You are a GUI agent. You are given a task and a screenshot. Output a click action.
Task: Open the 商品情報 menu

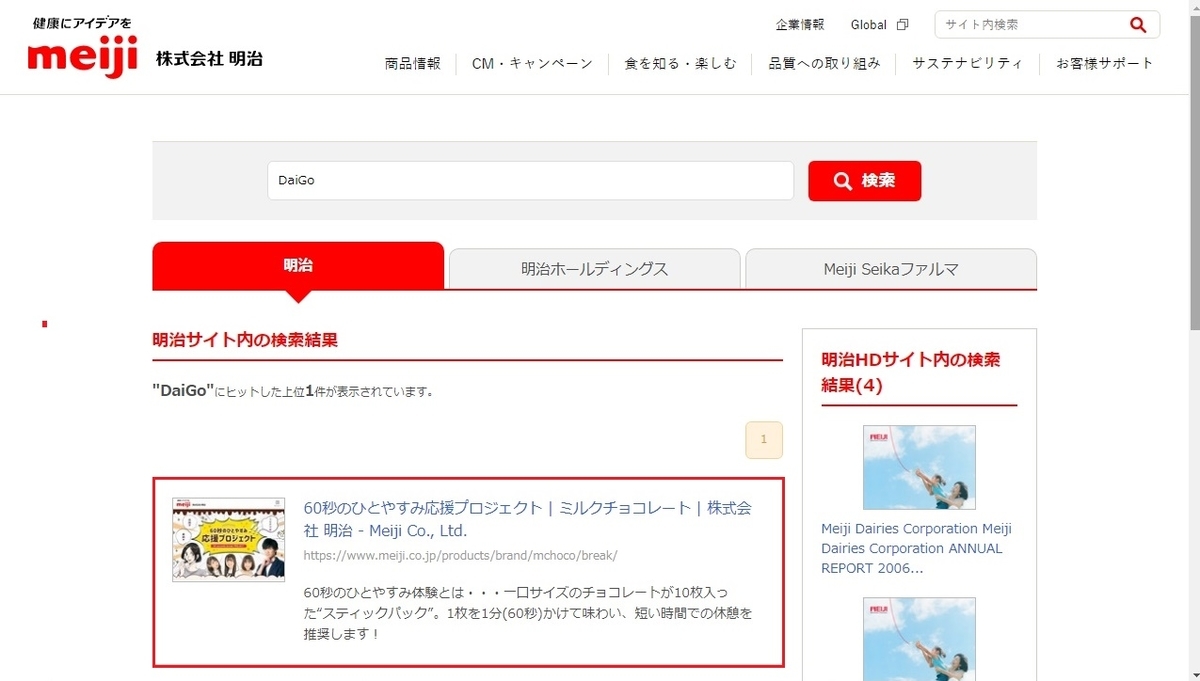pyautogui.click(x=412, y=63)
